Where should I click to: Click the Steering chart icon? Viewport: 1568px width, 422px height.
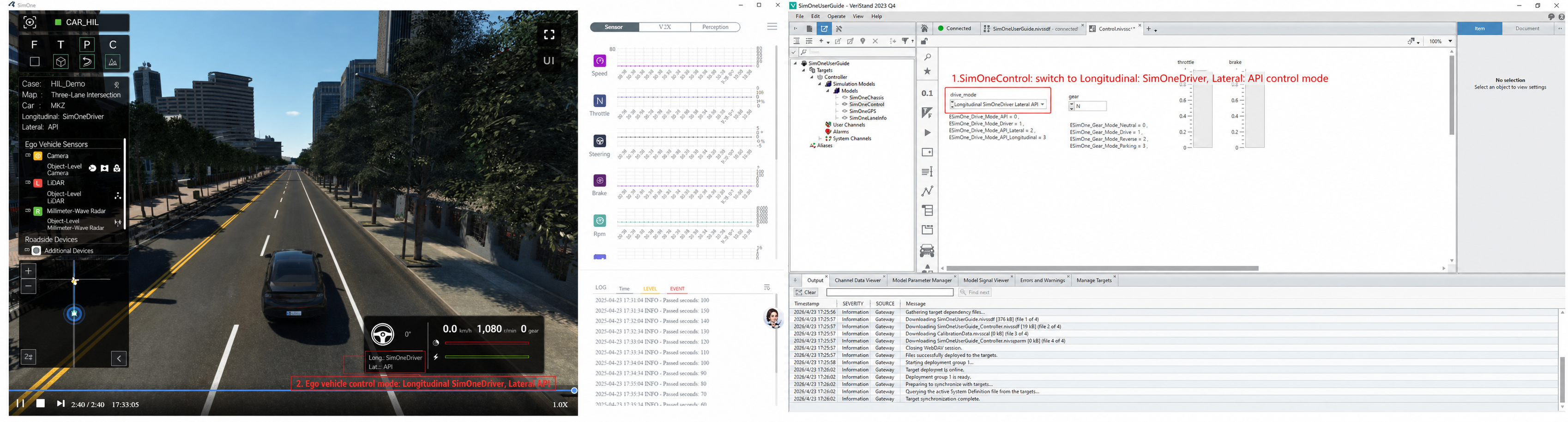[600, 141]
